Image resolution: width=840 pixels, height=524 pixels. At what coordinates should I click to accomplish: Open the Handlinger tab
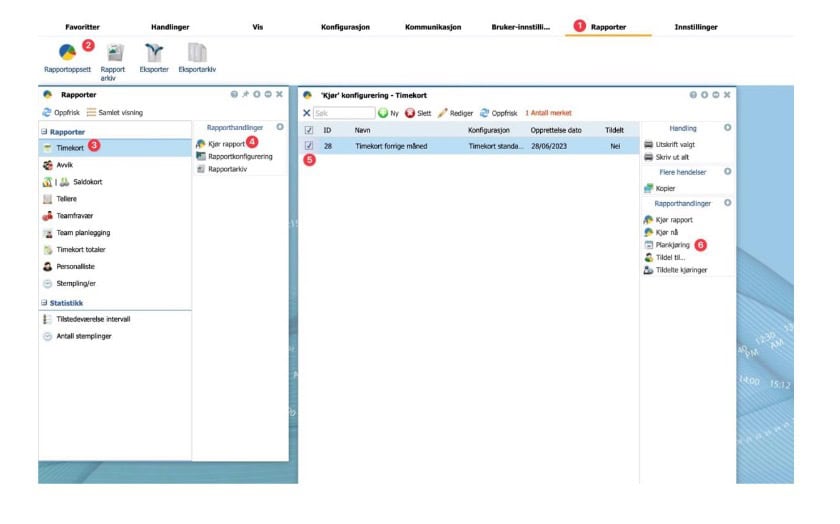point(170,27)
